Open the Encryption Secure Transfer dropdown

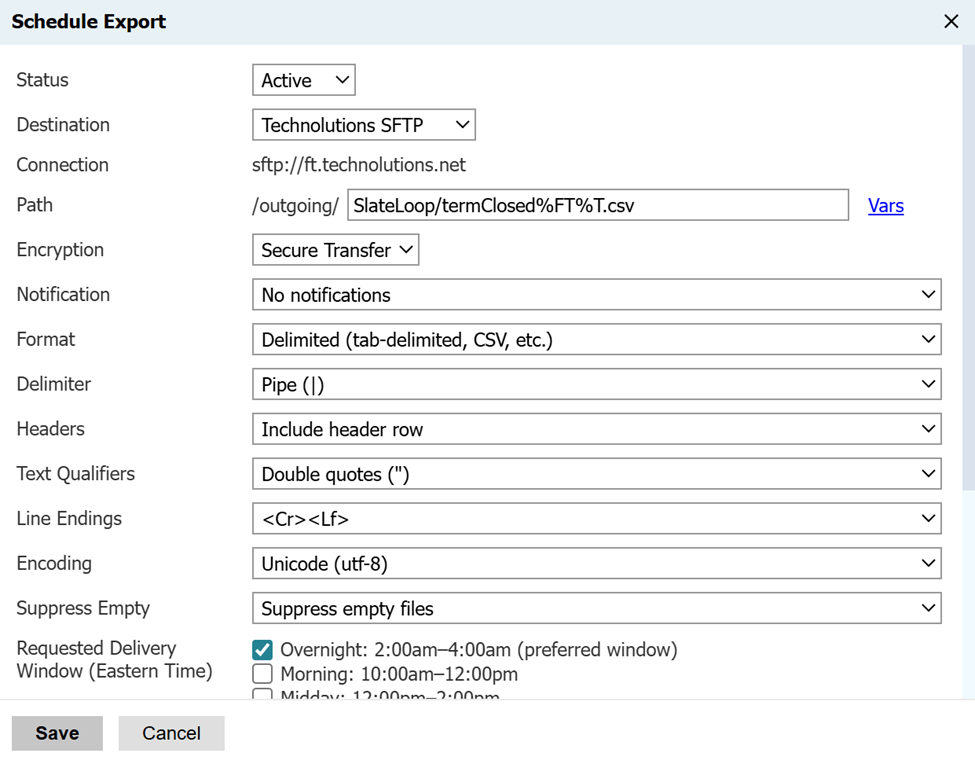[335, 250]
